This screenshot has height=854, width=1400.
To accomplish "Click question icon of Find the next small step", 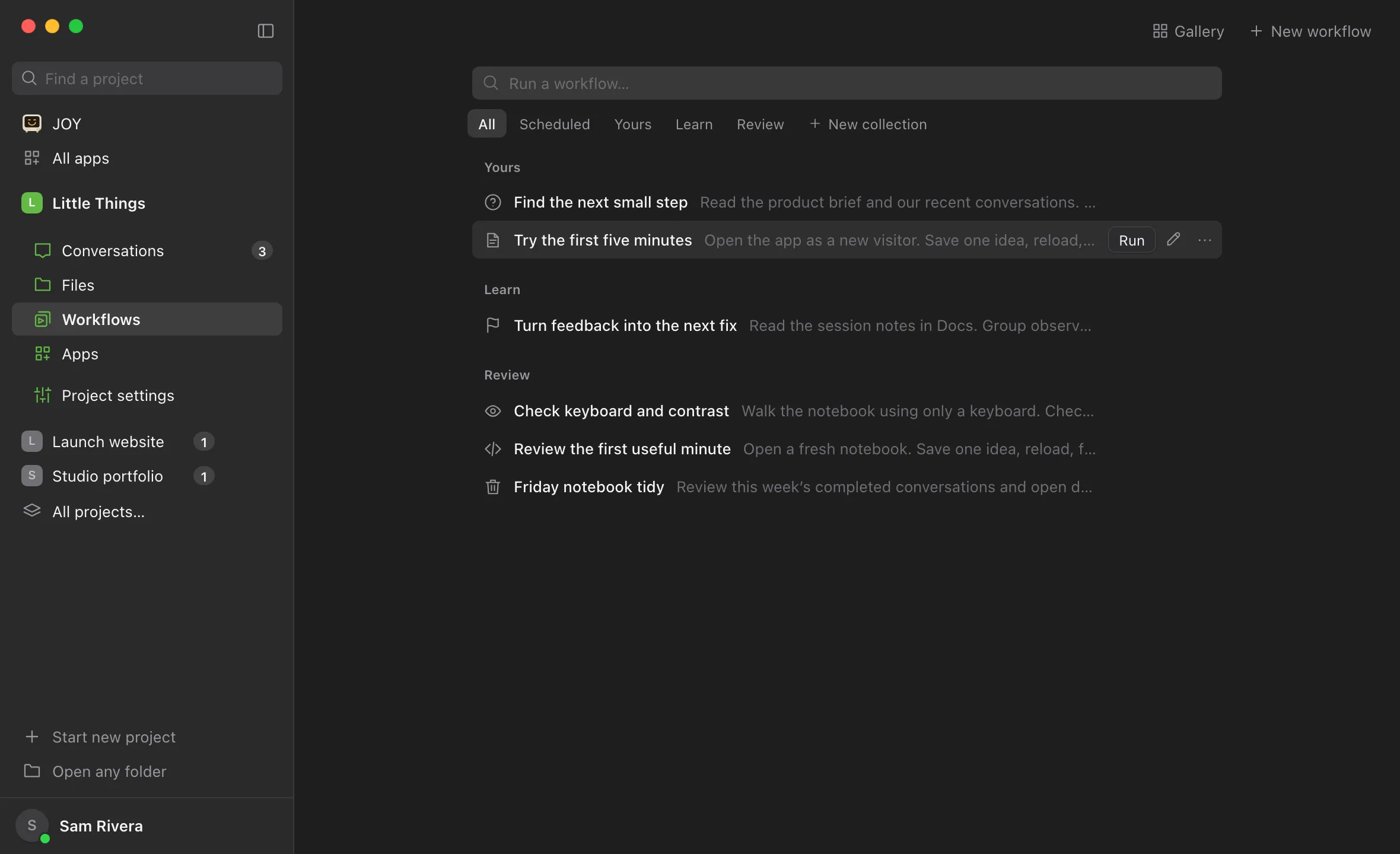I will 492,202.
